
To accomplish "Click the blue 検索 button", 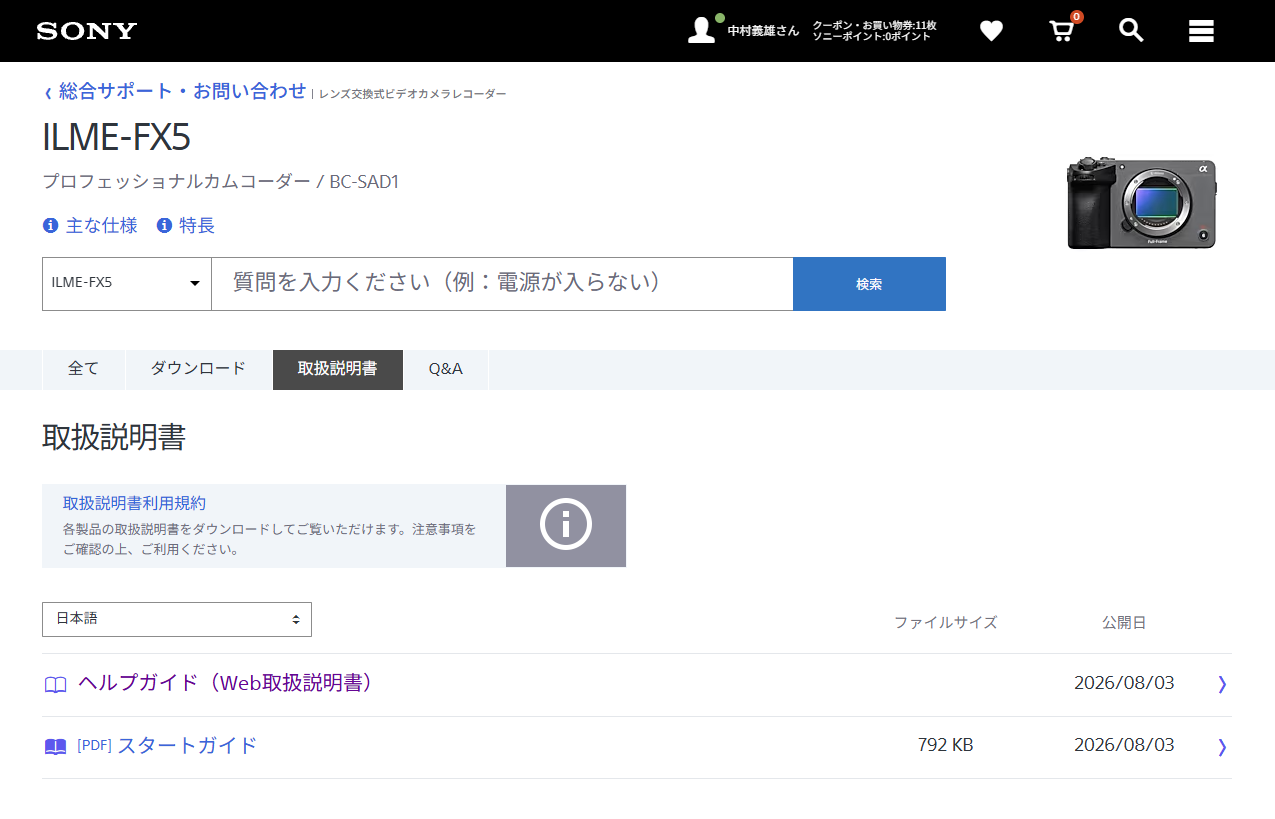I will pos(869,284).
